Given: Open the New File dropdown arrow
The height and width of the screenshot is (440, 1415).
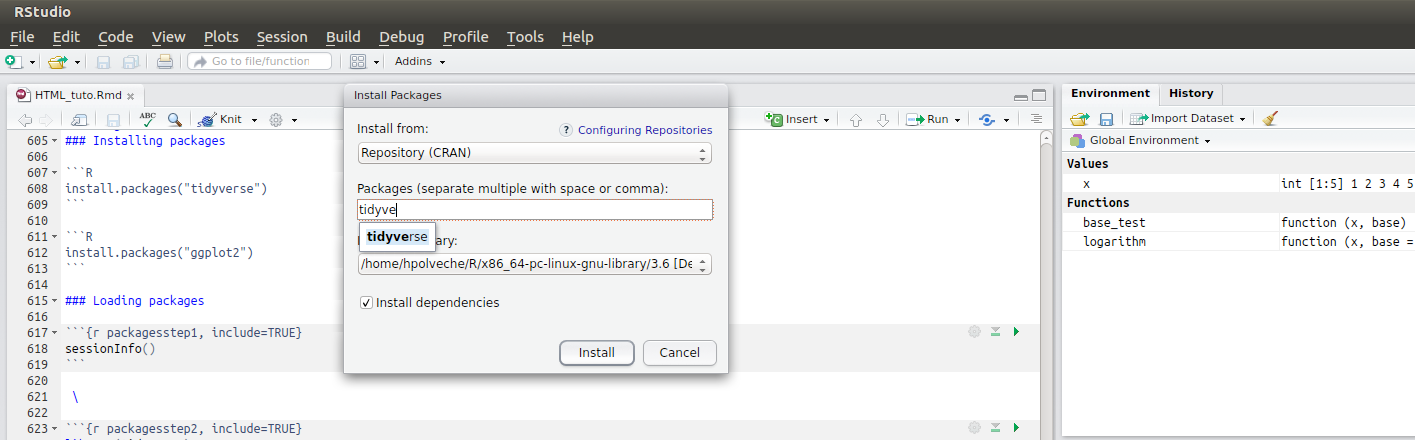Looking at the screenshot, I should (32, 62).
